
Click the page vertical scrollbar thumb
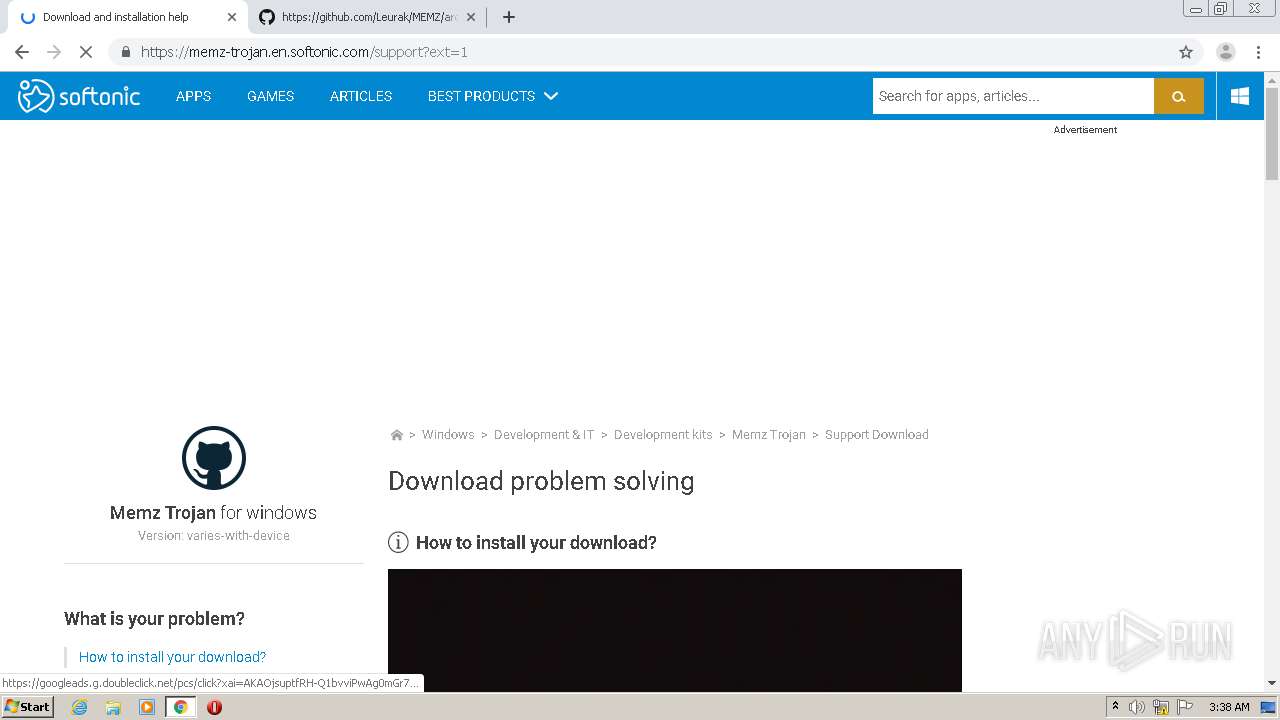point(1272,134)
